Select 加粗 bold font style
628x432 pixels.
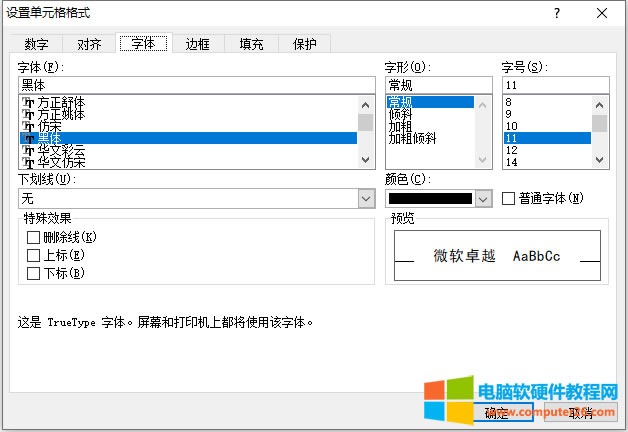[400, 126]
